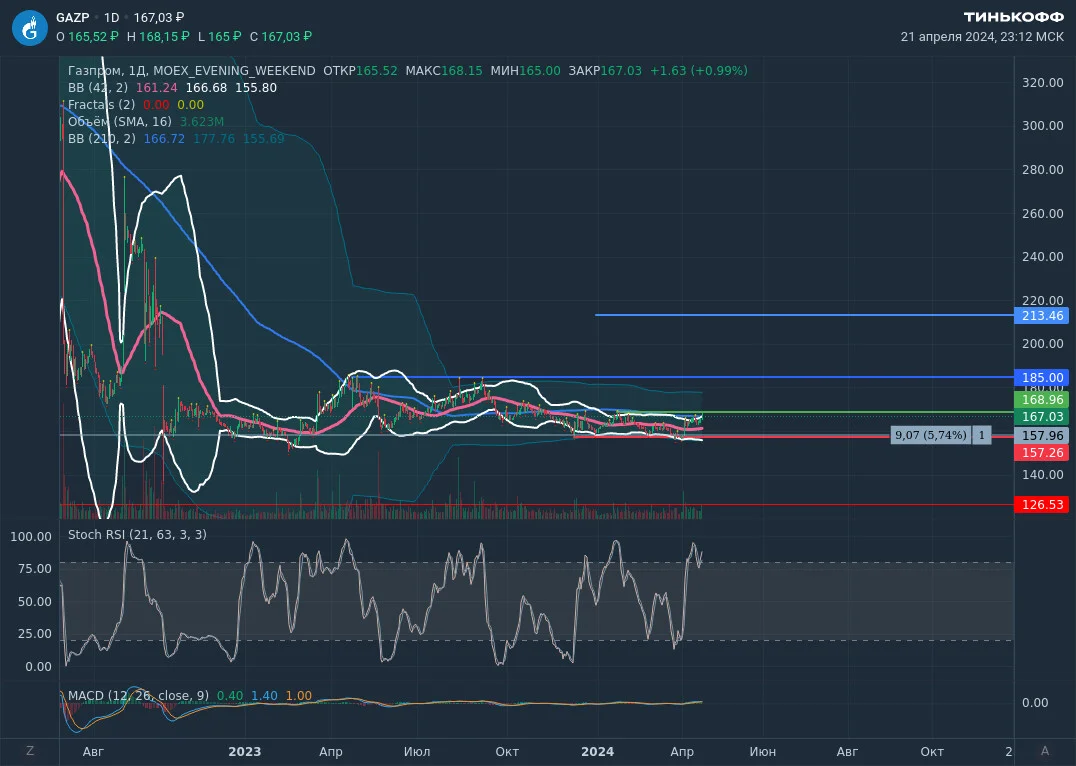Click the 213.46 blue price label
This screenshot has width=1076, height=766.
(1042, 316)
